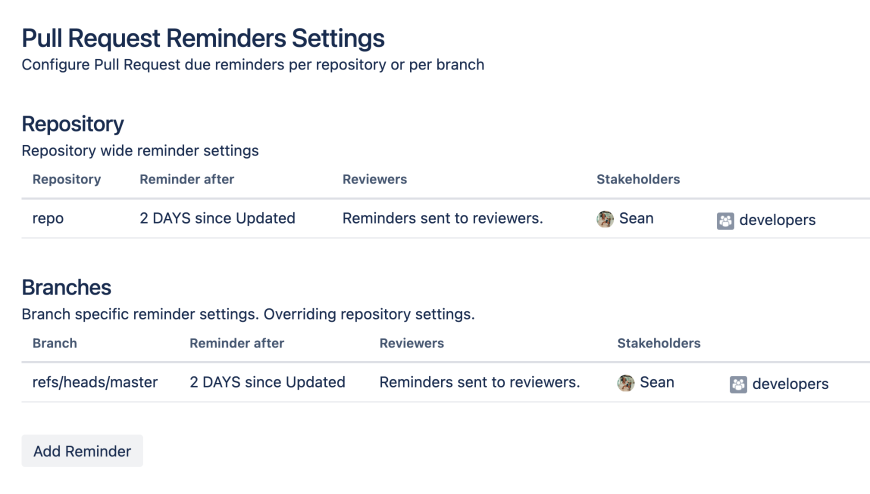Click the name "Sean" in the master branch row
The height and width of the screenshot is (494, 870).
pyautogui.click(x=657, y=382)
